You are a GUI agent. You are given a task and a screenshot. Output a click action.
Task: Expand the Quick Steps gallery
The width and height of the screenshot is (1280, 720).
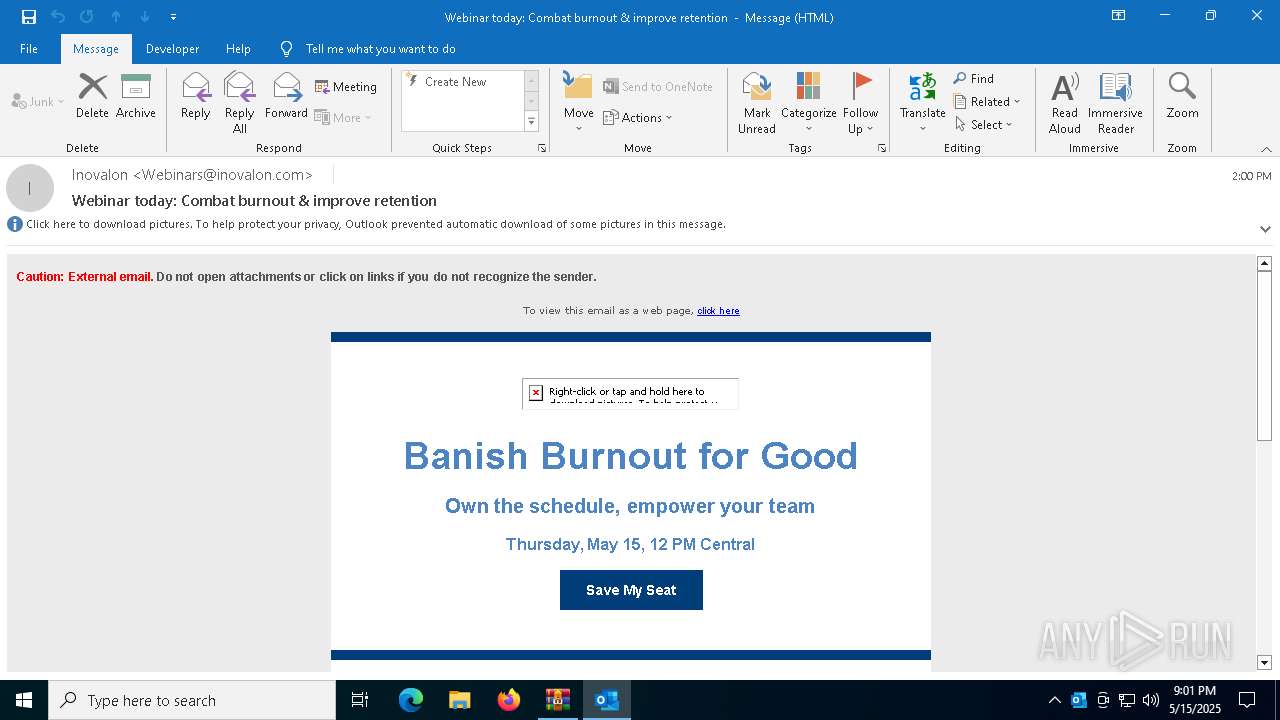[531, 122]
